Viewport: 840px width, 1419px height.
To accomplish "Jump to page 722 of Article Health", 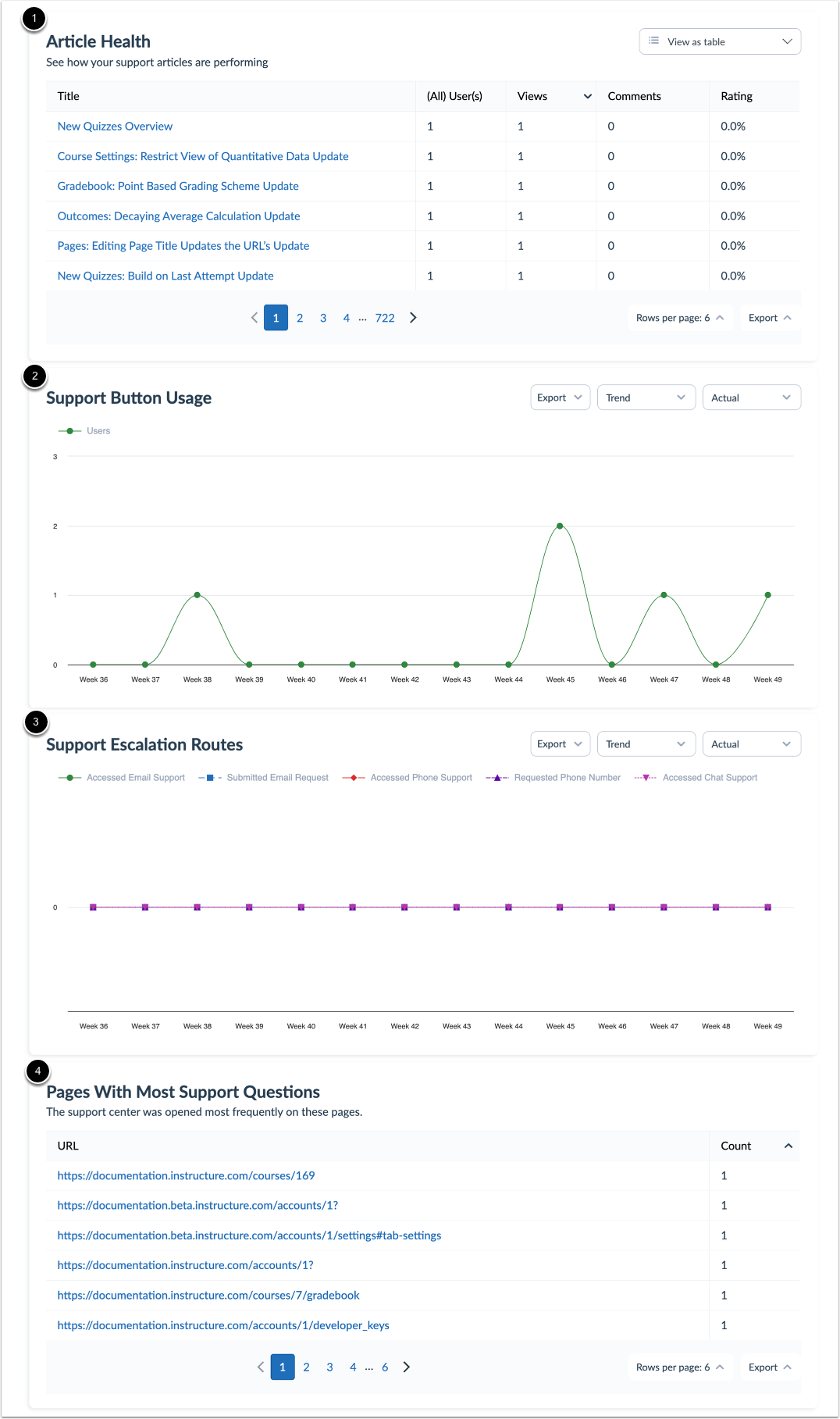I will (385, 318).
